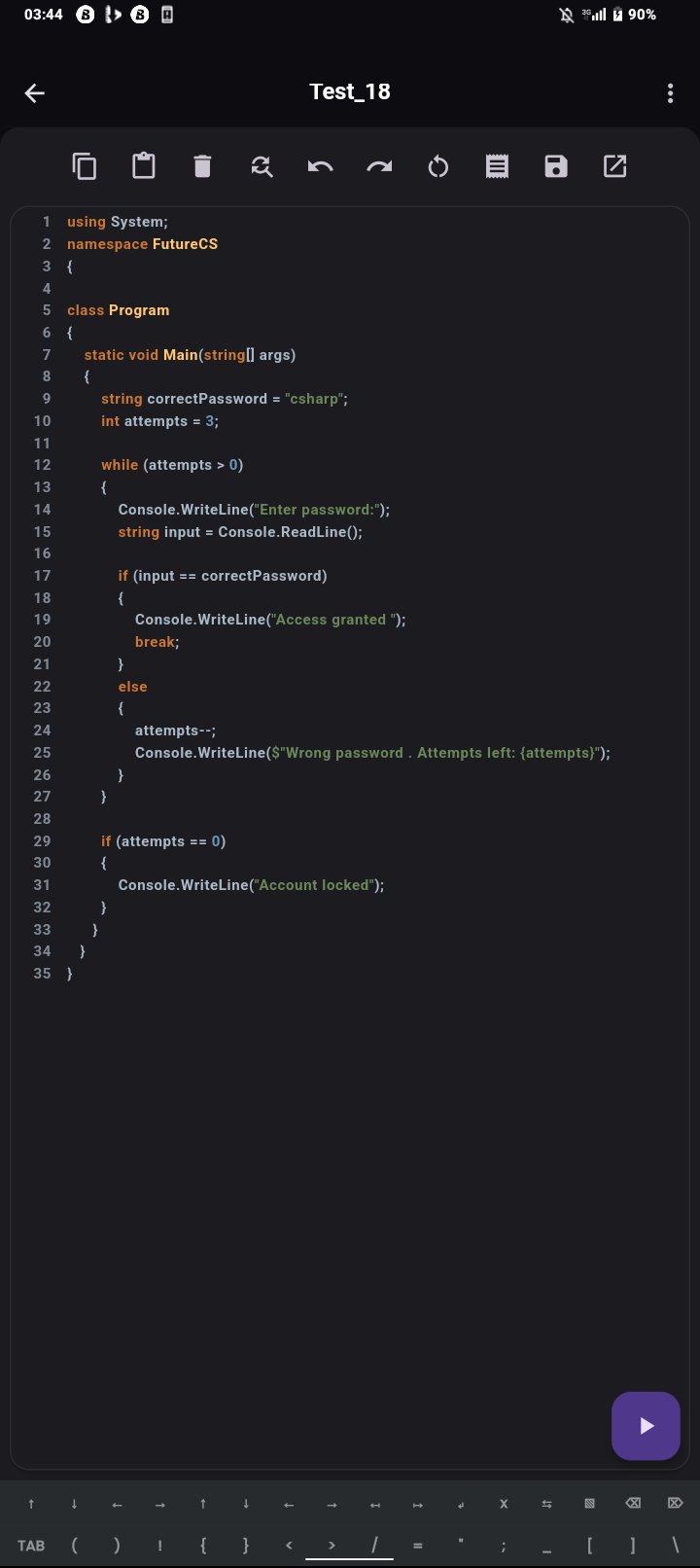The height and width of the screenshot is (1568, 700).
Task: Undo the last edit
Action: point(320,166)
